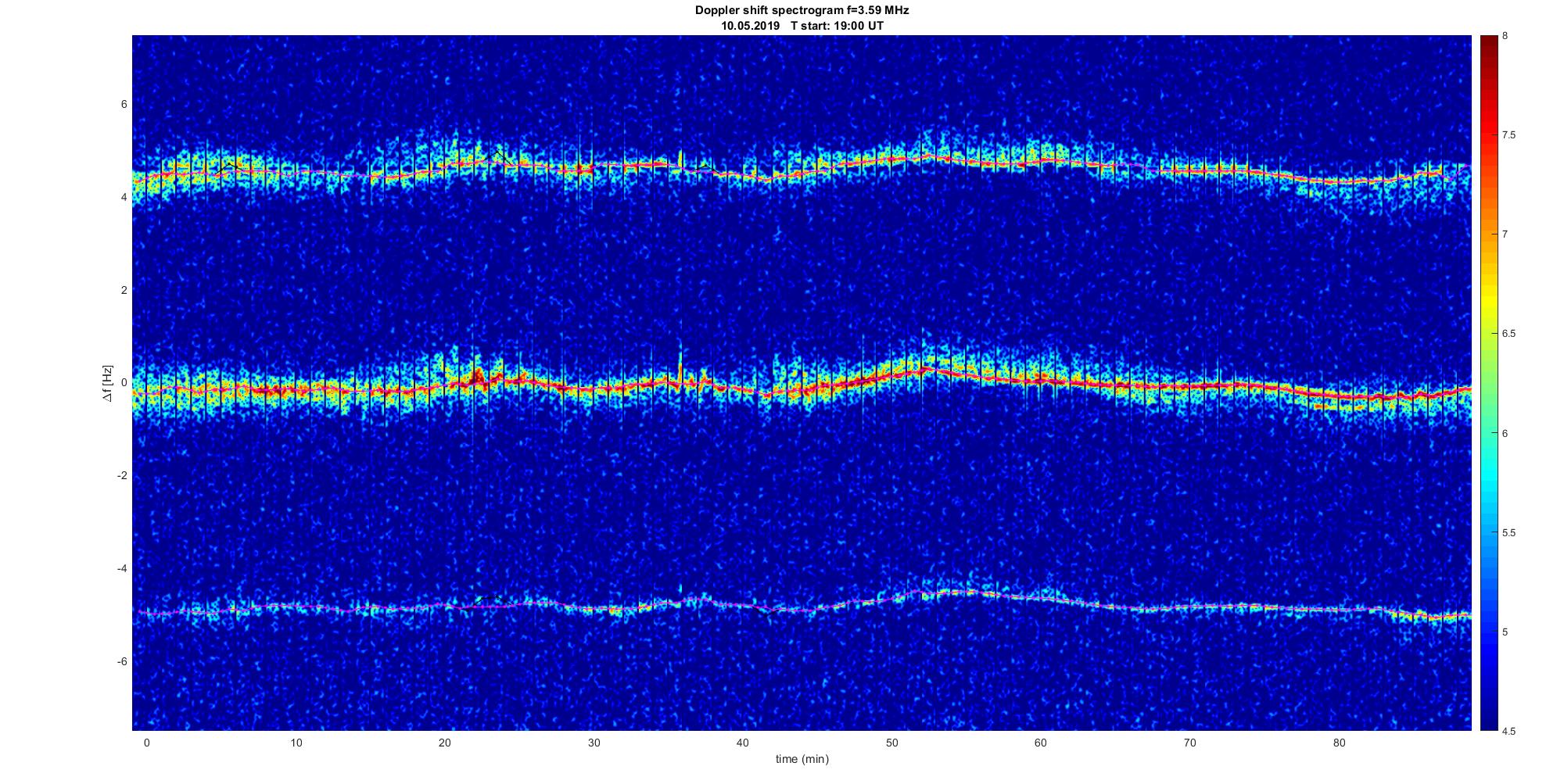Click the x-axis label "time (min)"

pyautogui.click(x=802, y=759)
